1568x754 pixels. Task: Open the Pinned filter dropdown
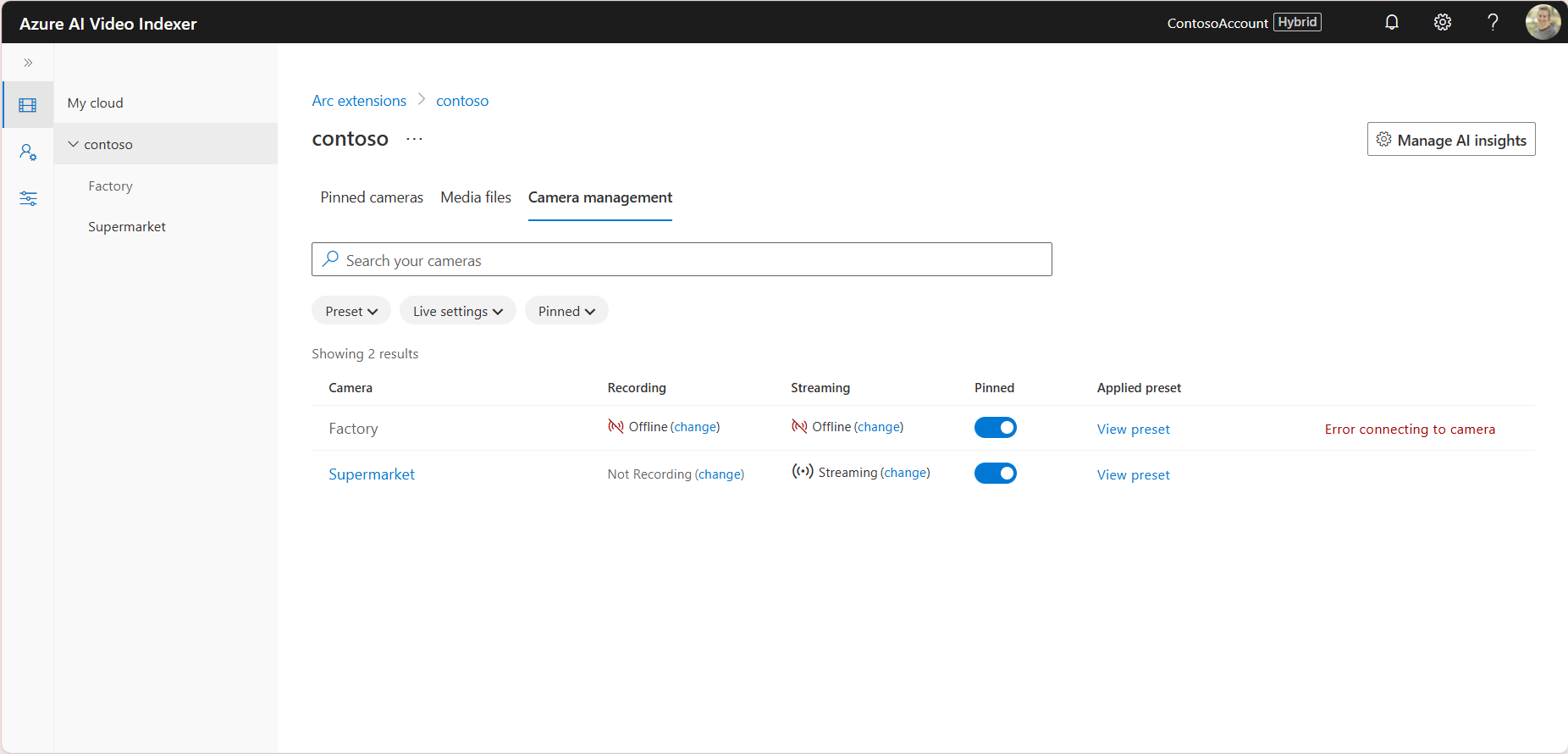[x=566, y=311]
